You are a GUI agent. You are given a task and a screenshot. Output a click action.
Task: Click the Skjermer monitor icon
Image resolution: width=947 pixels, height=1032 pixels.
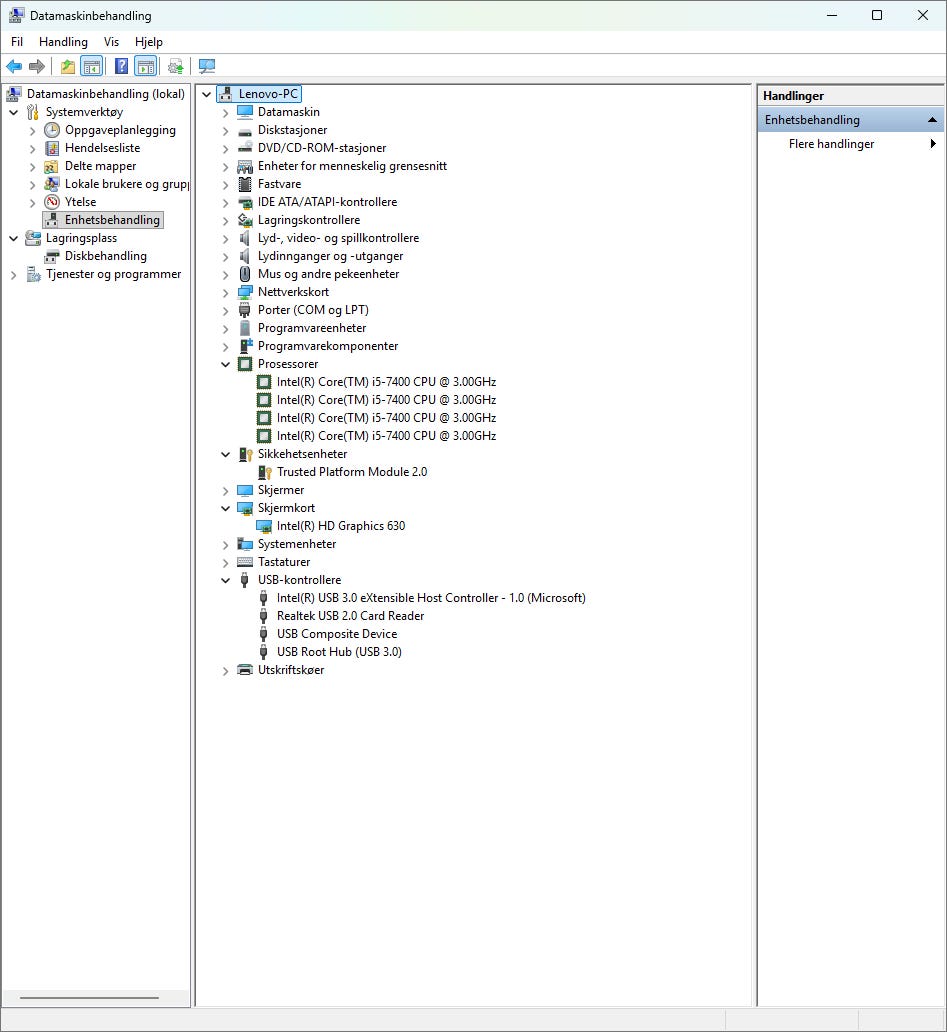click(x=245, y=490)
